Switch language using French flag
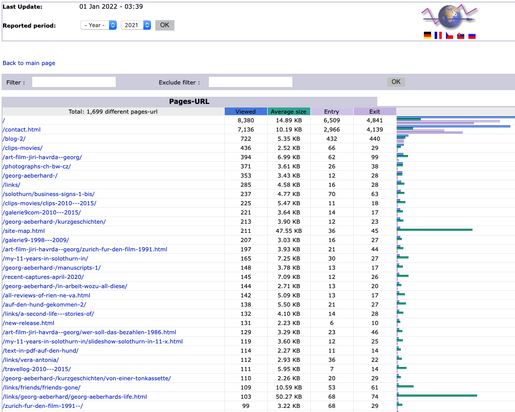515x412 pixels. pyautogui.click(x=438, y=35)
